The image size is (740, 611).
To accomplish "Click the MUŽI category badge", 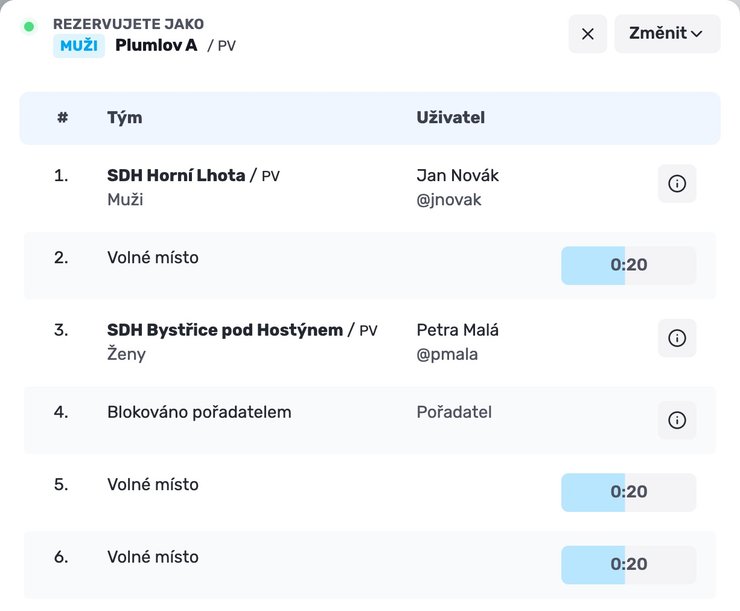I will 79,46.
